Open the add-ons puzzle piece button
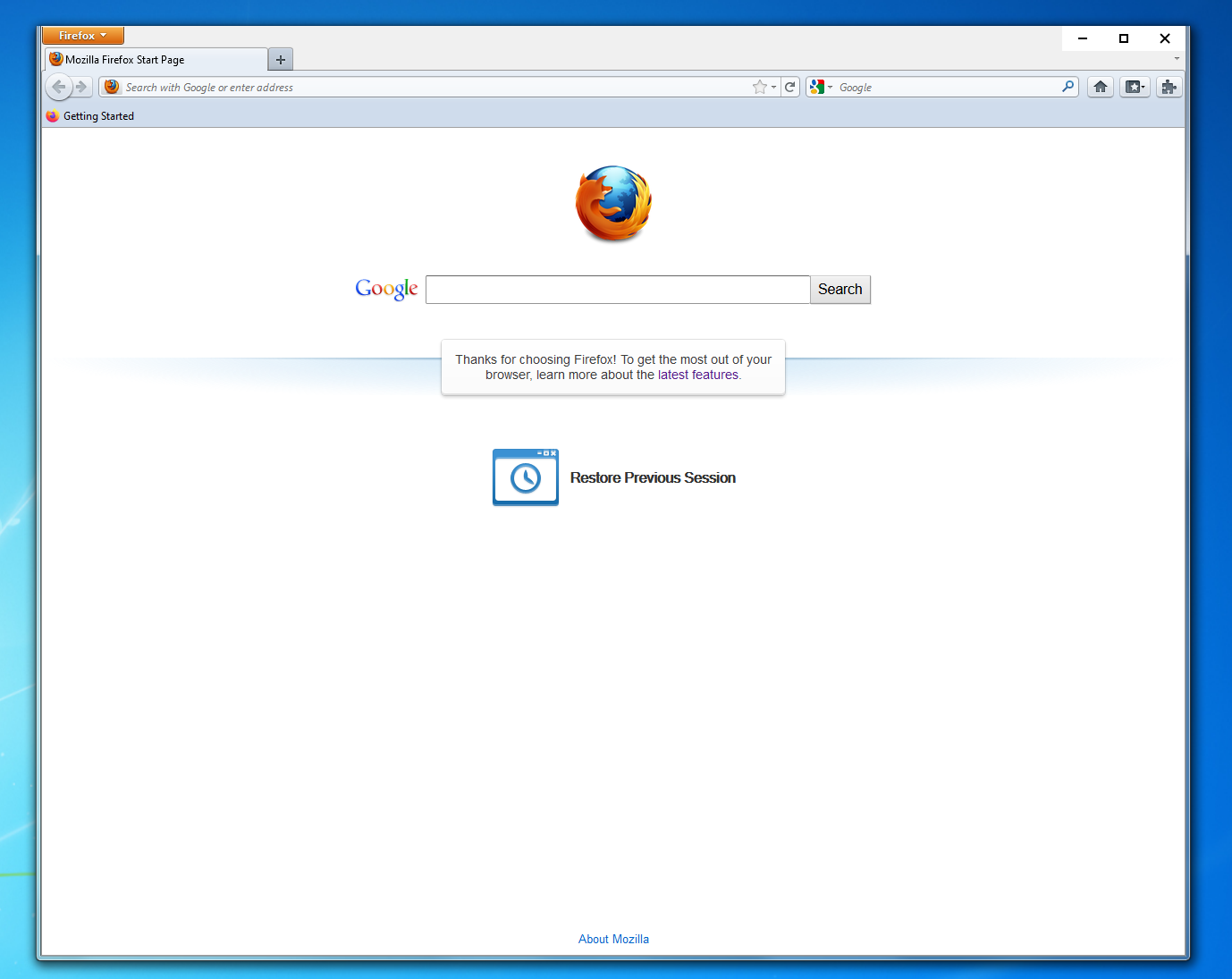 [1169, 87]
